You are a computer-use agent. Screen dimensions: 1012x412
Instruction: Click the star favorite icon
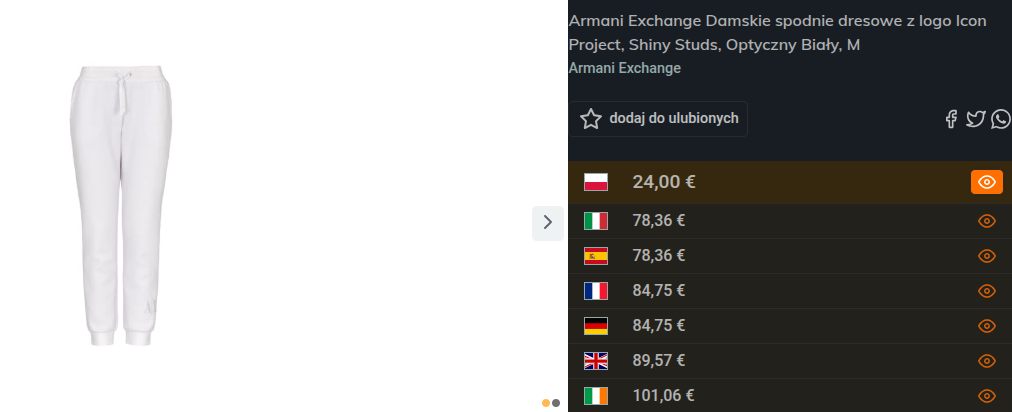tap(591, 119)
